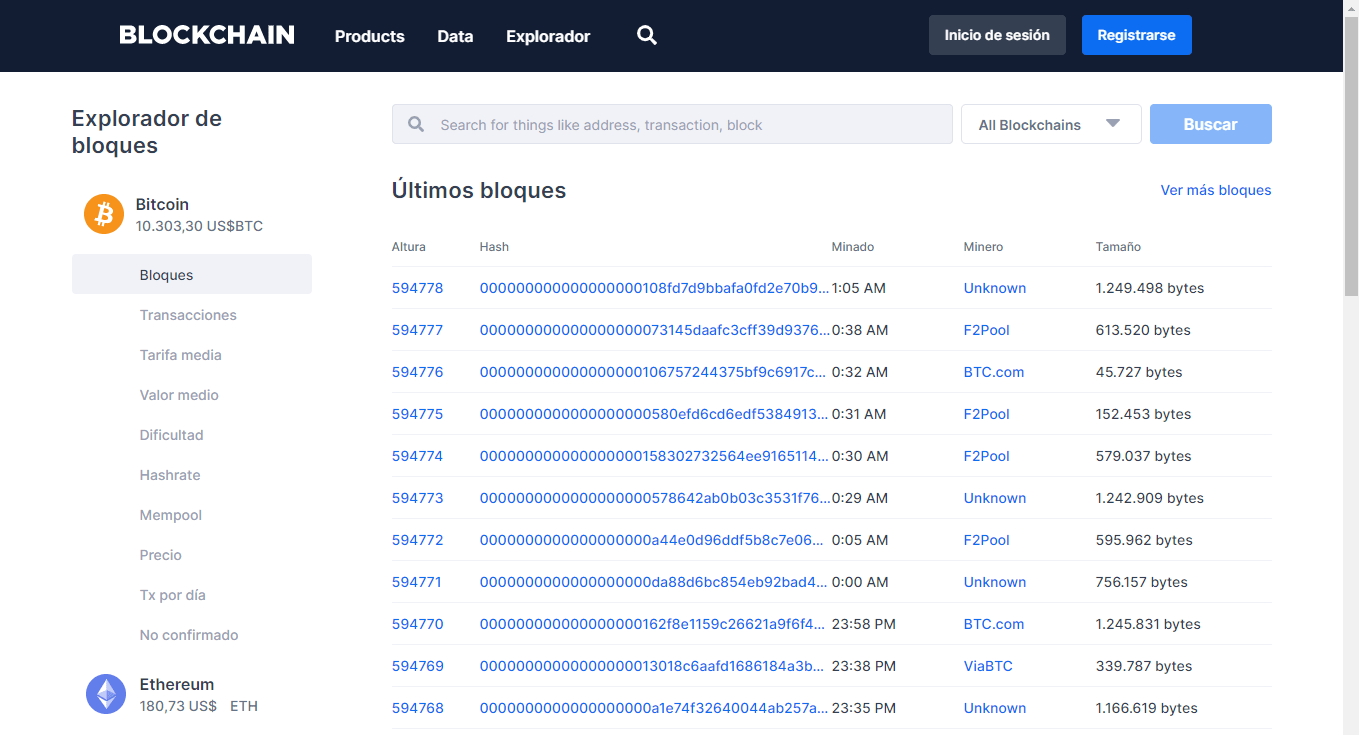
Task: Open block height 594772
Action: coord(417,540)
